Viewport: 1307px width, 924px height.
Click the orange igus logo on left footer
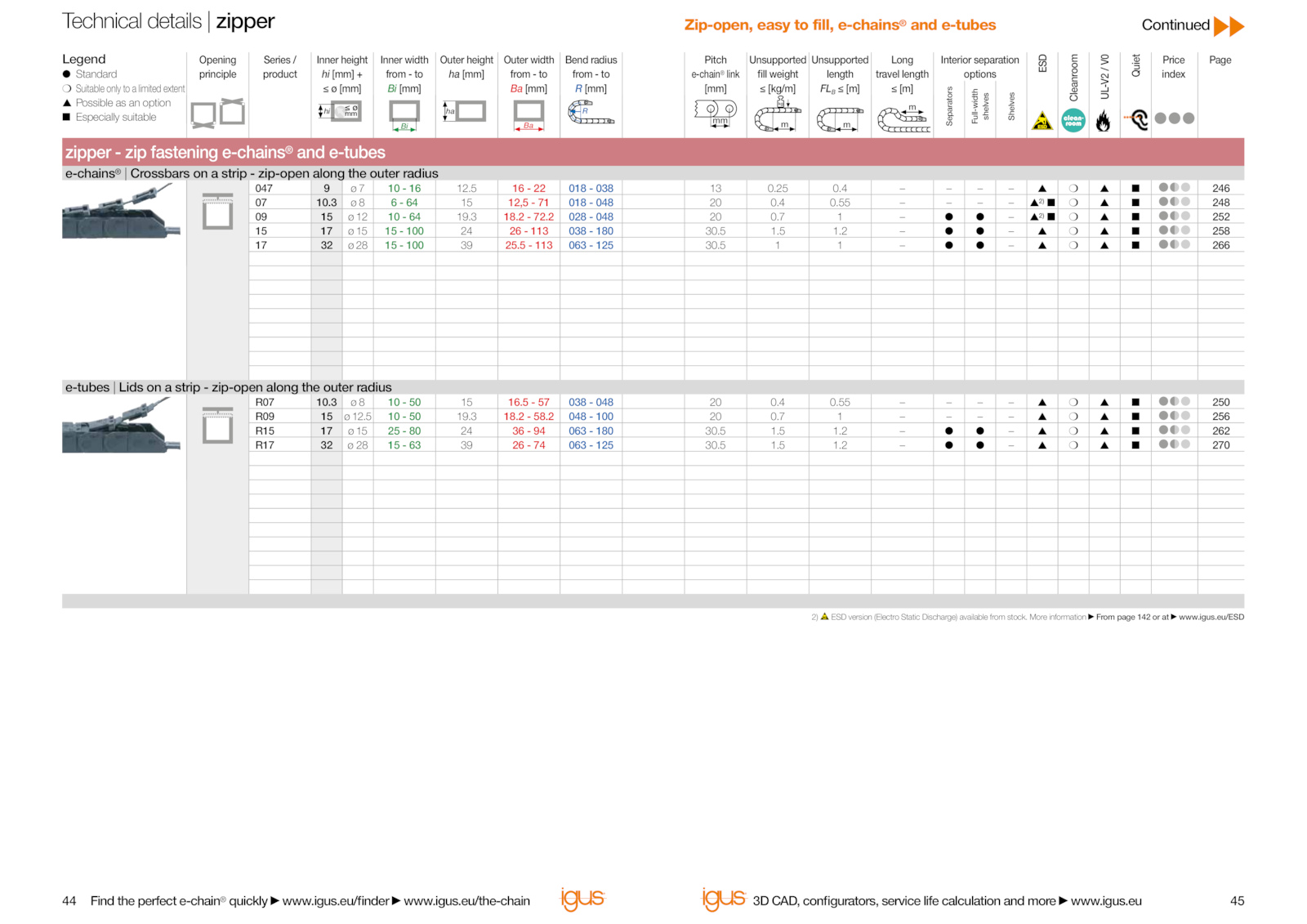[582, 899]
